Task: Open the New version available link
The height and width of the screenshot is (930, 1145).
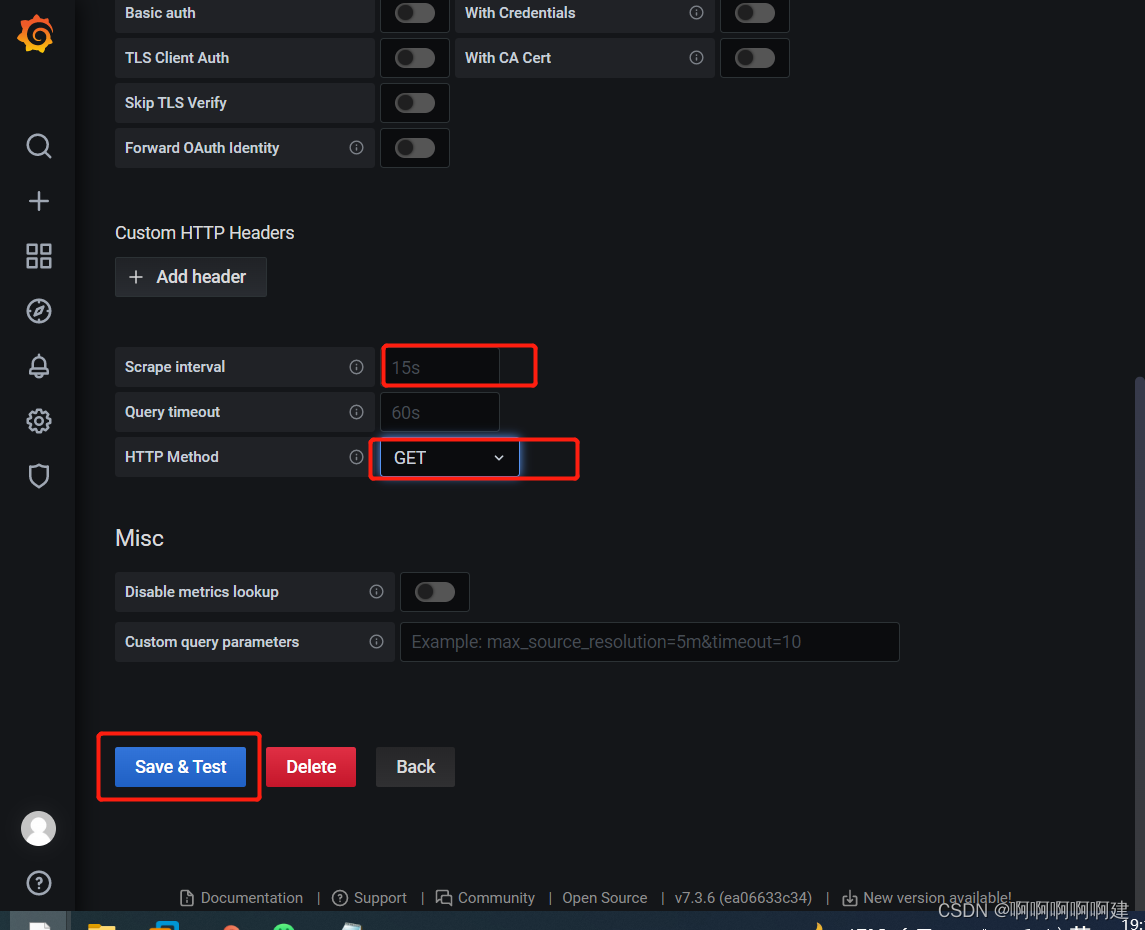Action: 927,898
